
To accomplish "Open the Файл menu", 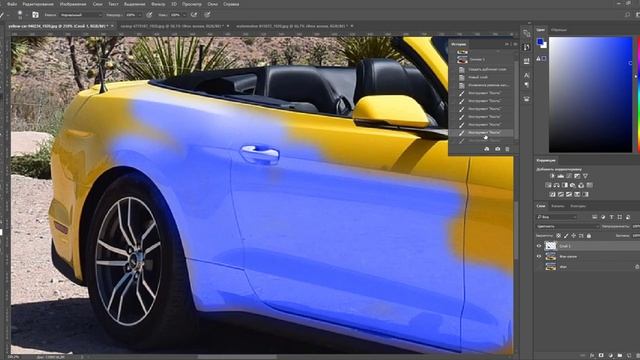I will (x=12, y=4).
